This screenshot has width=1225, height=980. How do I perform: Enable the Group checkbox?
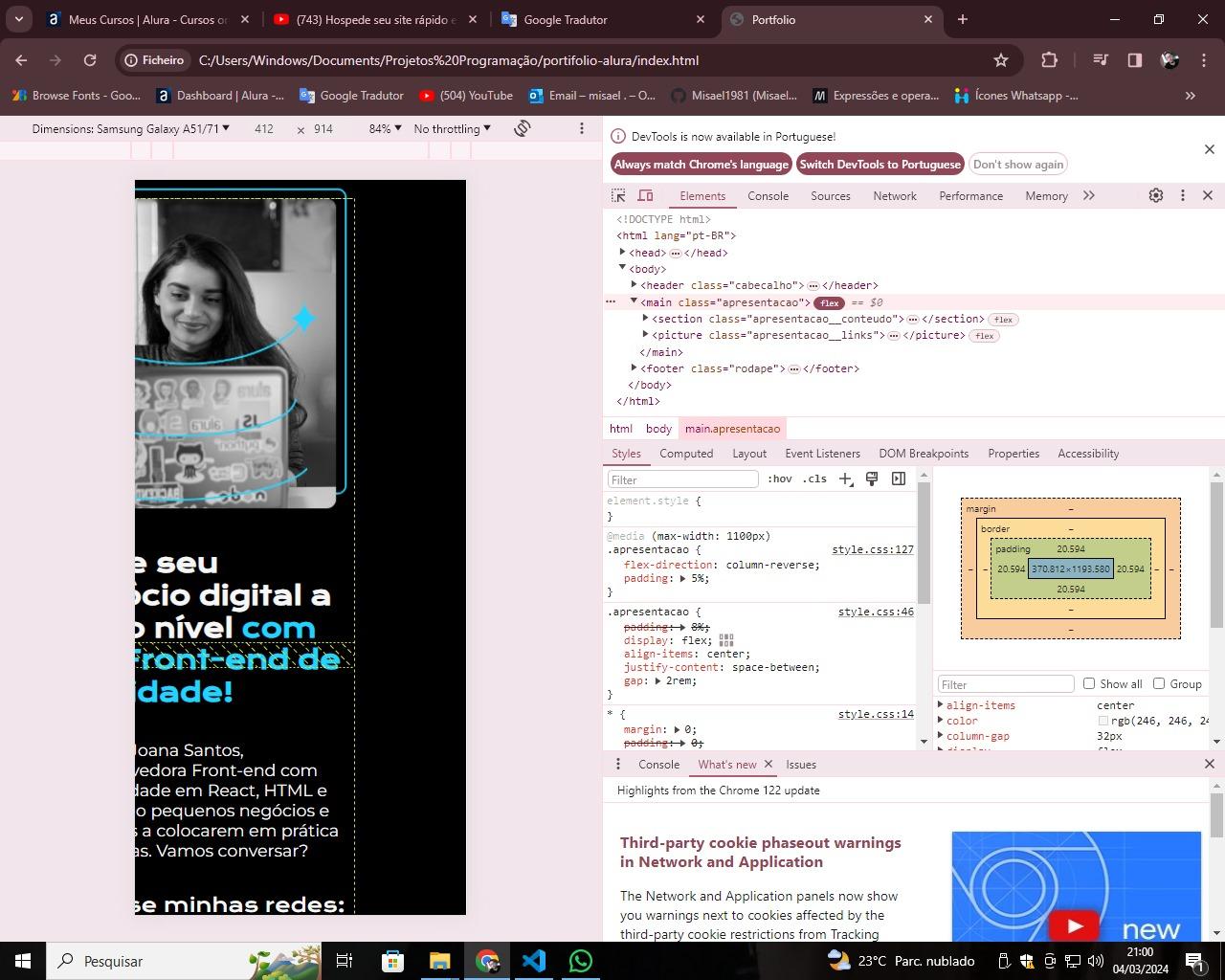(x=1159, y=683)
